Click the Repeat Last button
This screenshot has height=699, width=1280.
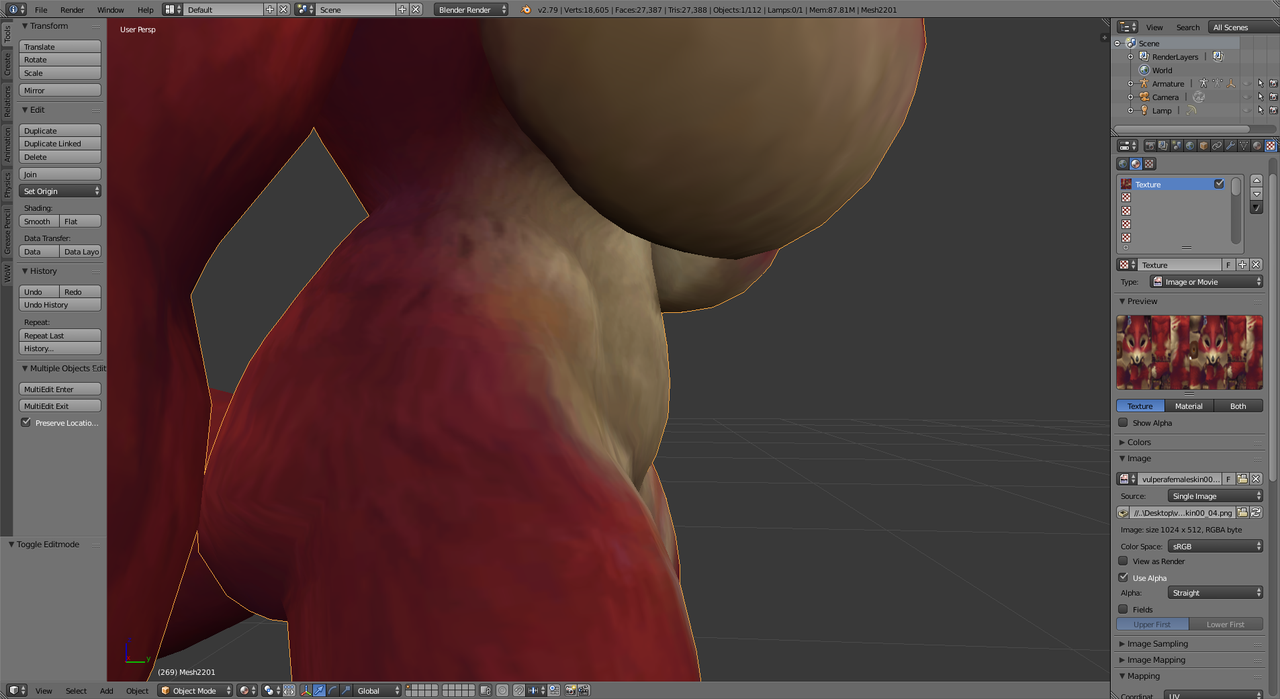[61, 336]
